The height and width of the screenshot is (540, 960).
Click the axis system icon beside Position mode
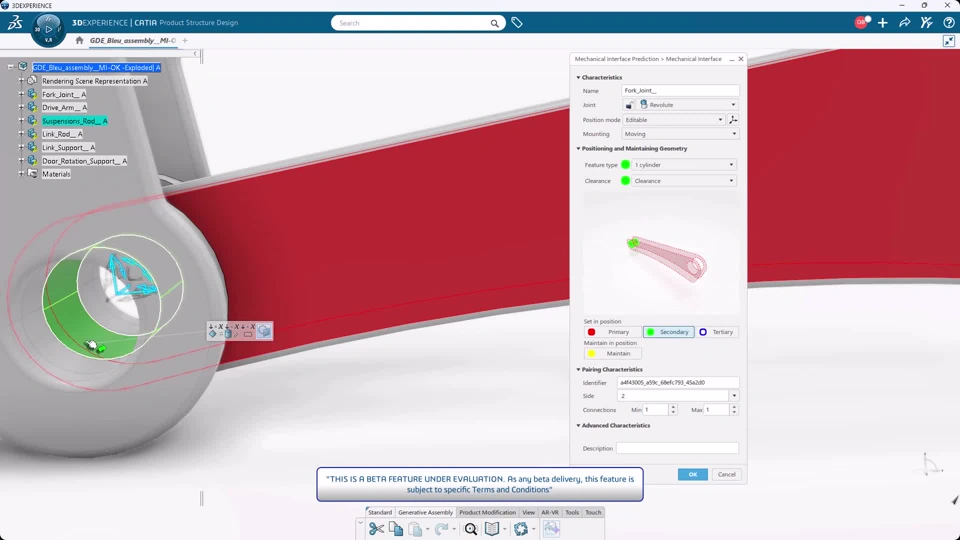click(x=733, y=120)
